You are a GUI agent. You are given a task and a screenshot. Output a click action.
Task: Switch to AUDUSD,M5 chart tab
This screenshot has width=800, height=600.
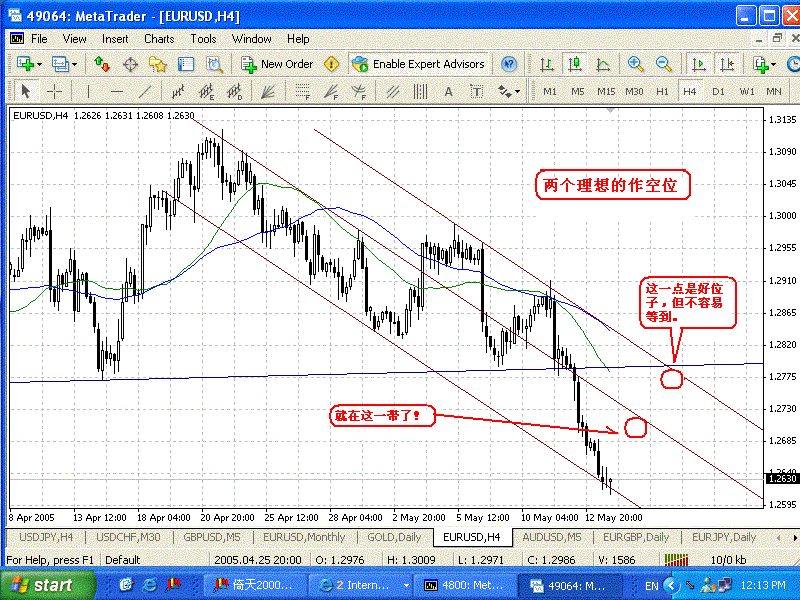pos(552,537)
